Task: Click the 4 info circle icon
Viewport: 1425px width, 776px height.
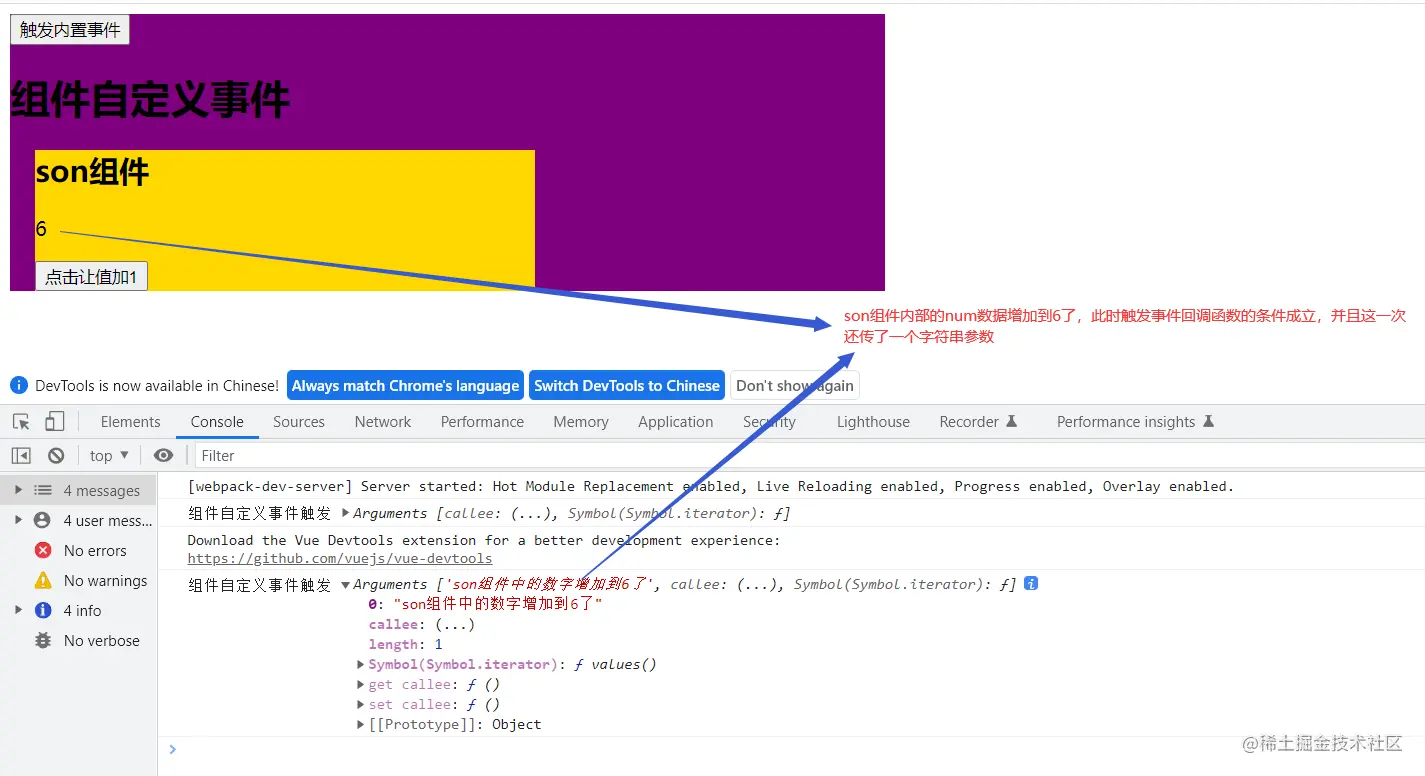Action: click(43, 610)
